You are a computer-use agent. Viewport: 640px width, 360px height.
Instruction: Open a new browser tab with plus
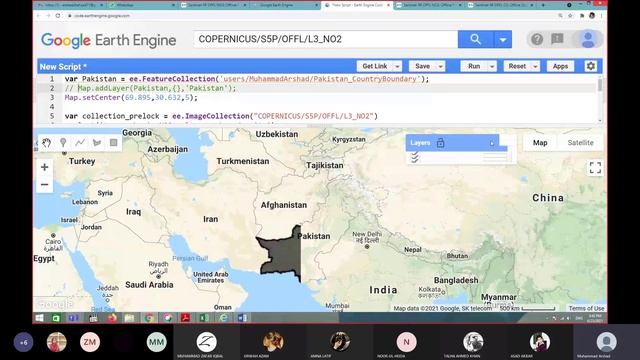[x=543, y=5]
